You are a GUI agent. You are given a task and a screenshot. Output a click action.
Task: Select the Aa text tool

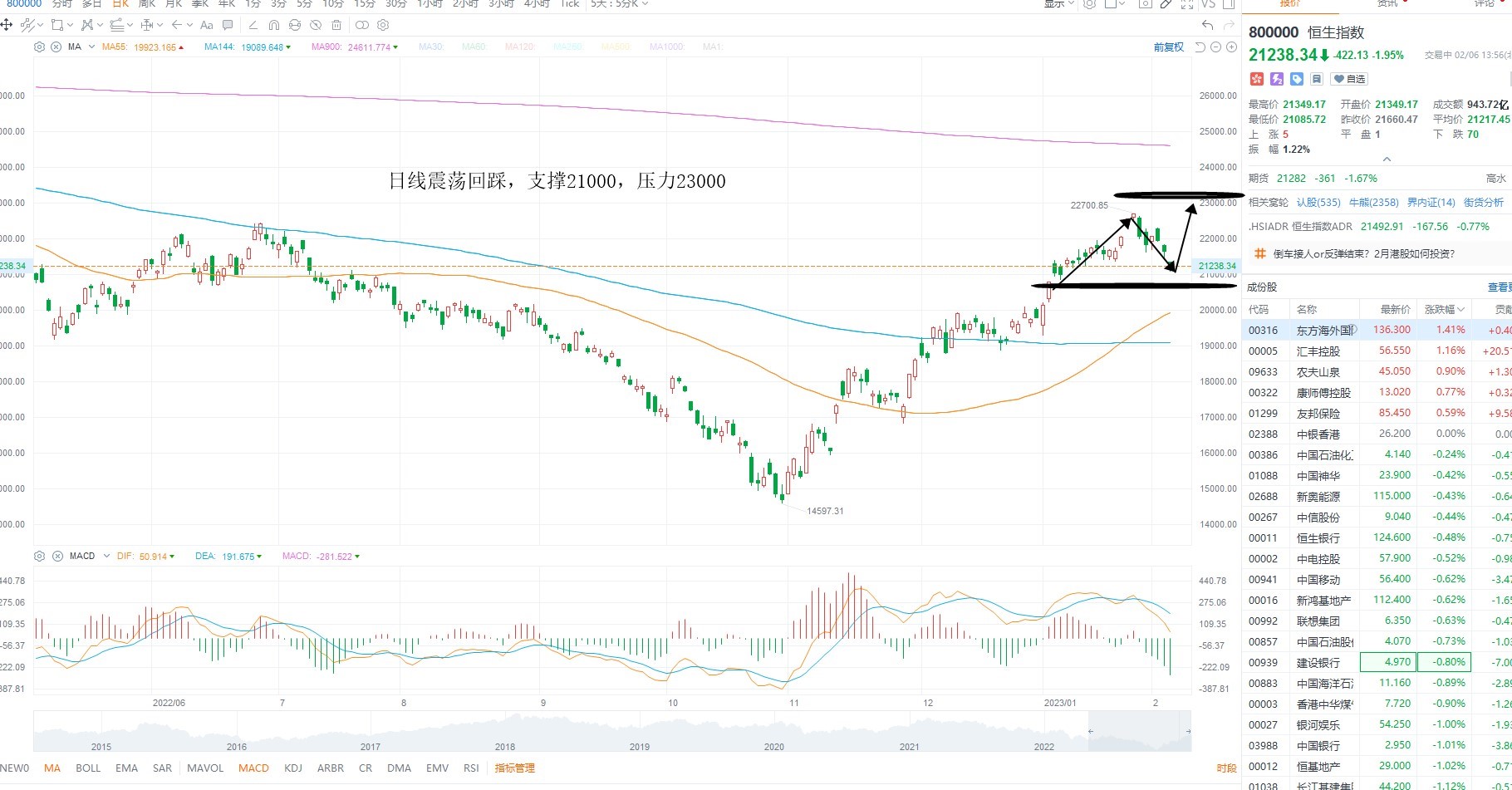point(207,25)
